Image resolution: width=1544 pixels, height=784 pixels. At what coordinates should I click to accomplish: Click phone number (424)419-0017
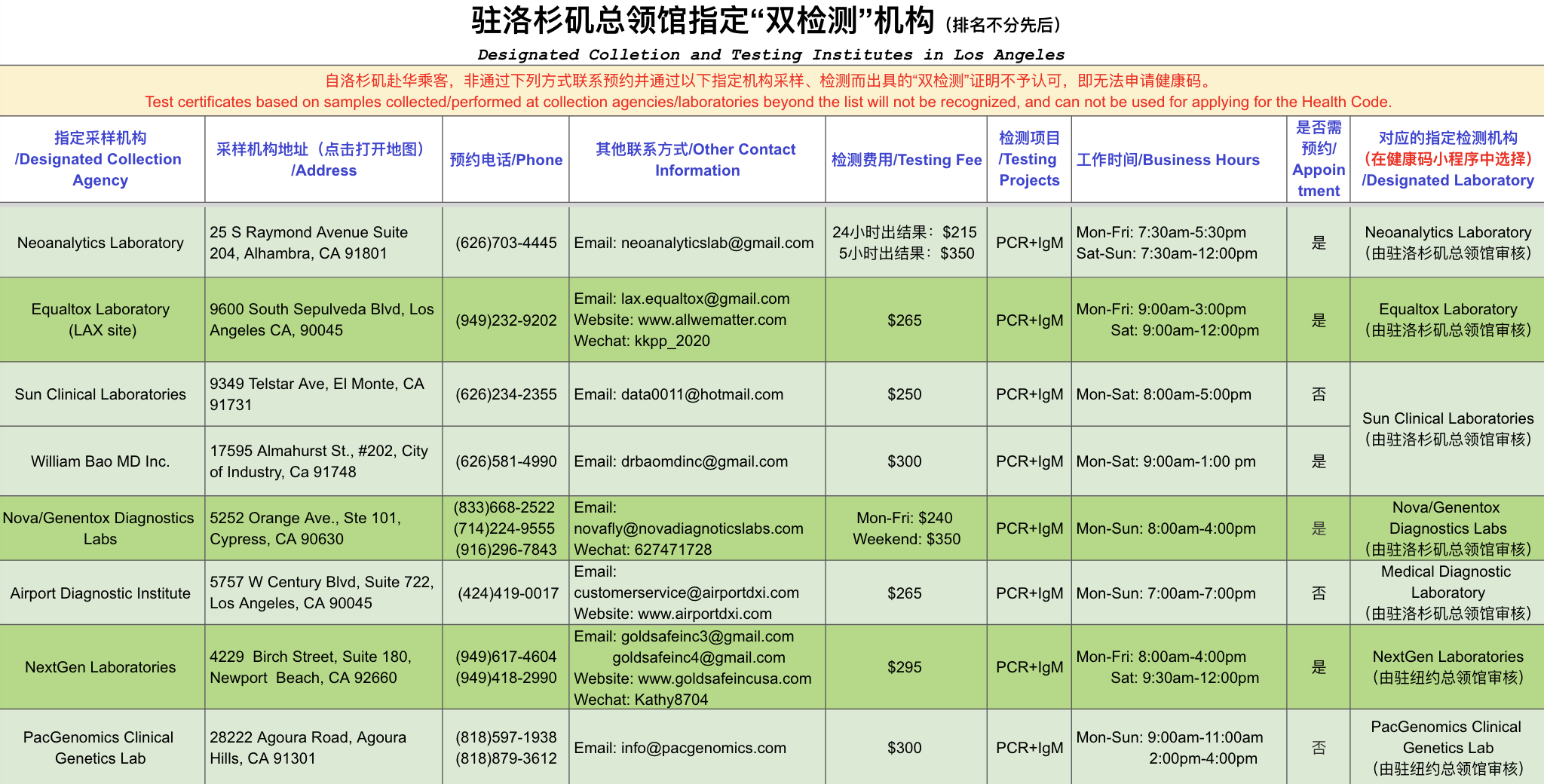point(508,593)
